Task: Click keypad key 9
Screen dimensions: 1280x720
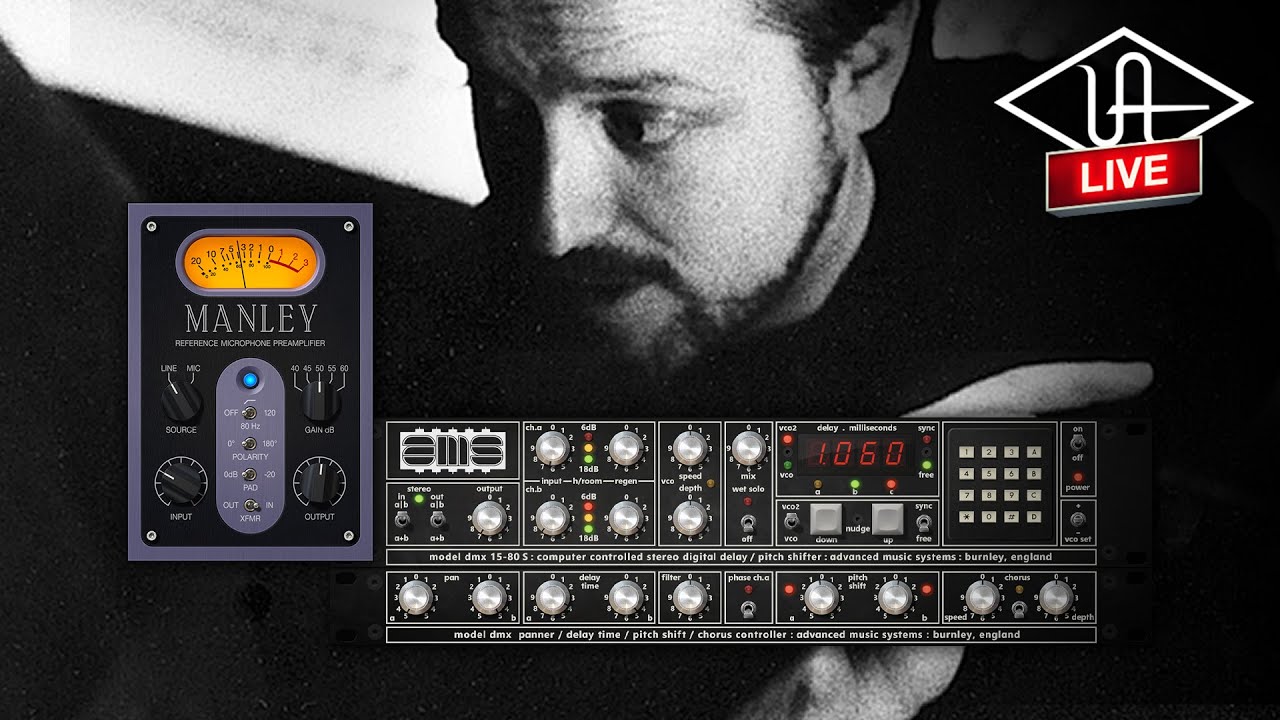Action: [1012, 495]
